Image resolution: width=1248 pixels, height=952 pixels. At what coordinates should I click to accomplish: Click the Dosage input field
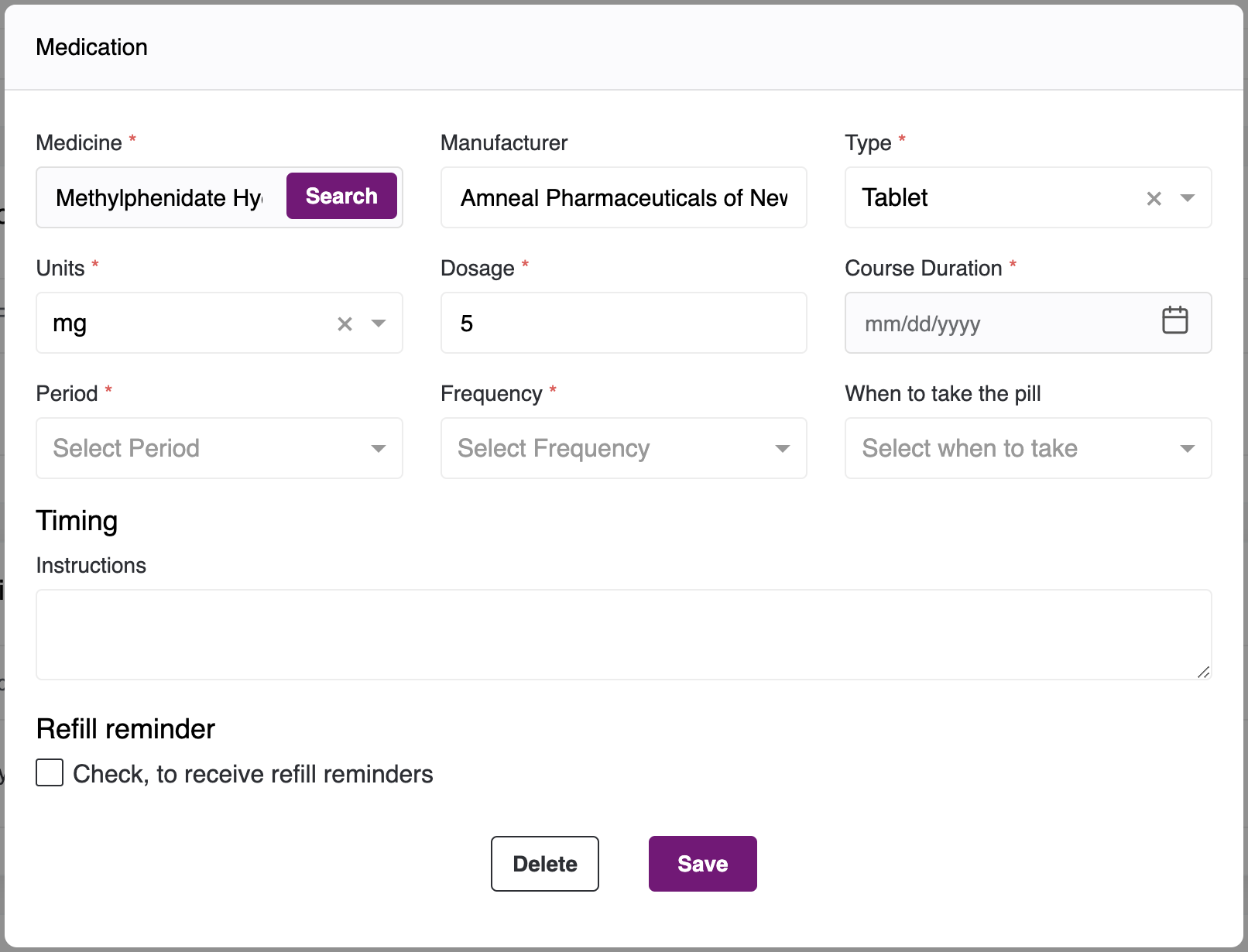pos(623,324)
